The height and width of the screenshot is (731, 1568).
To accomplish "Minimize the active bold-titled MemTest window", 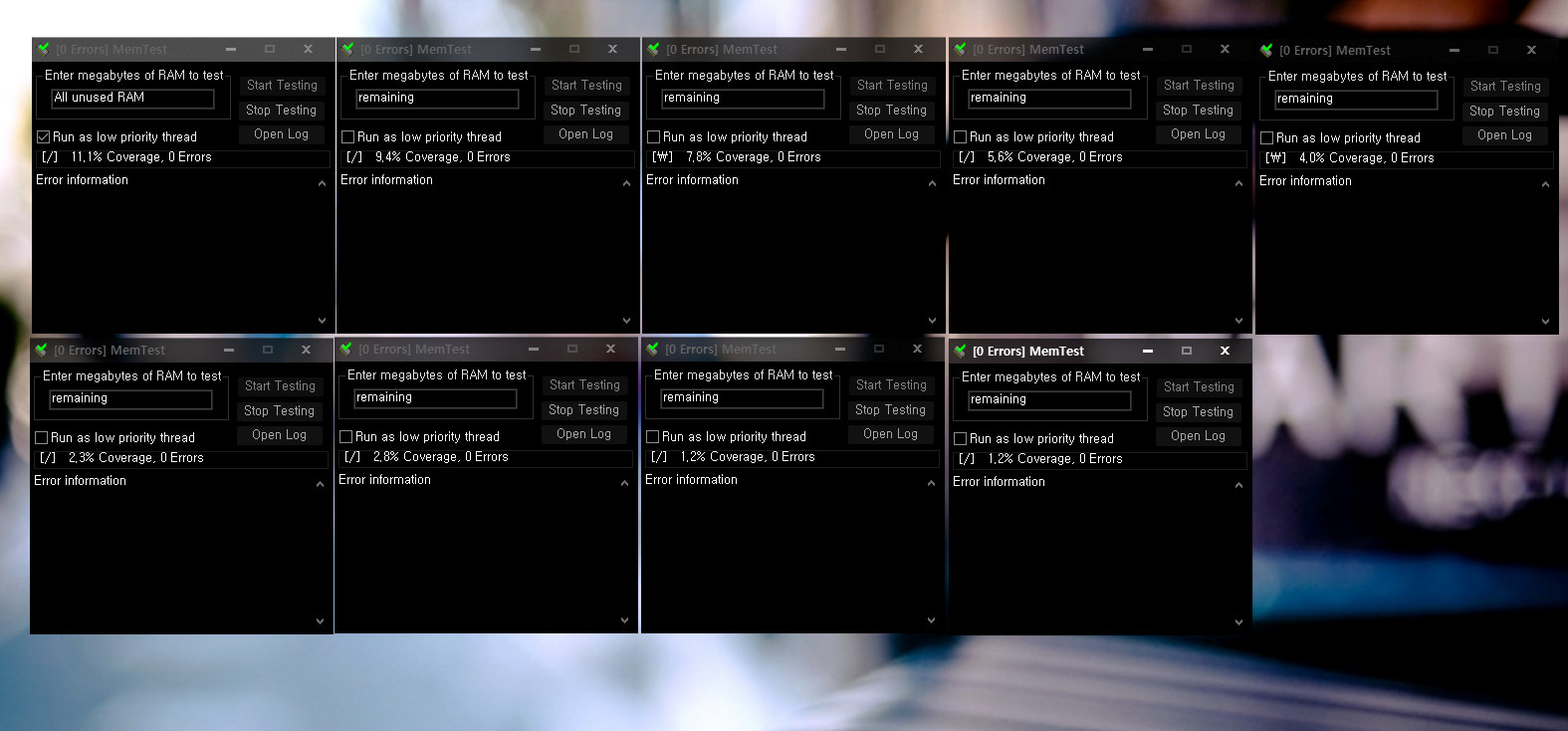I will click(x=1148, y=351).
